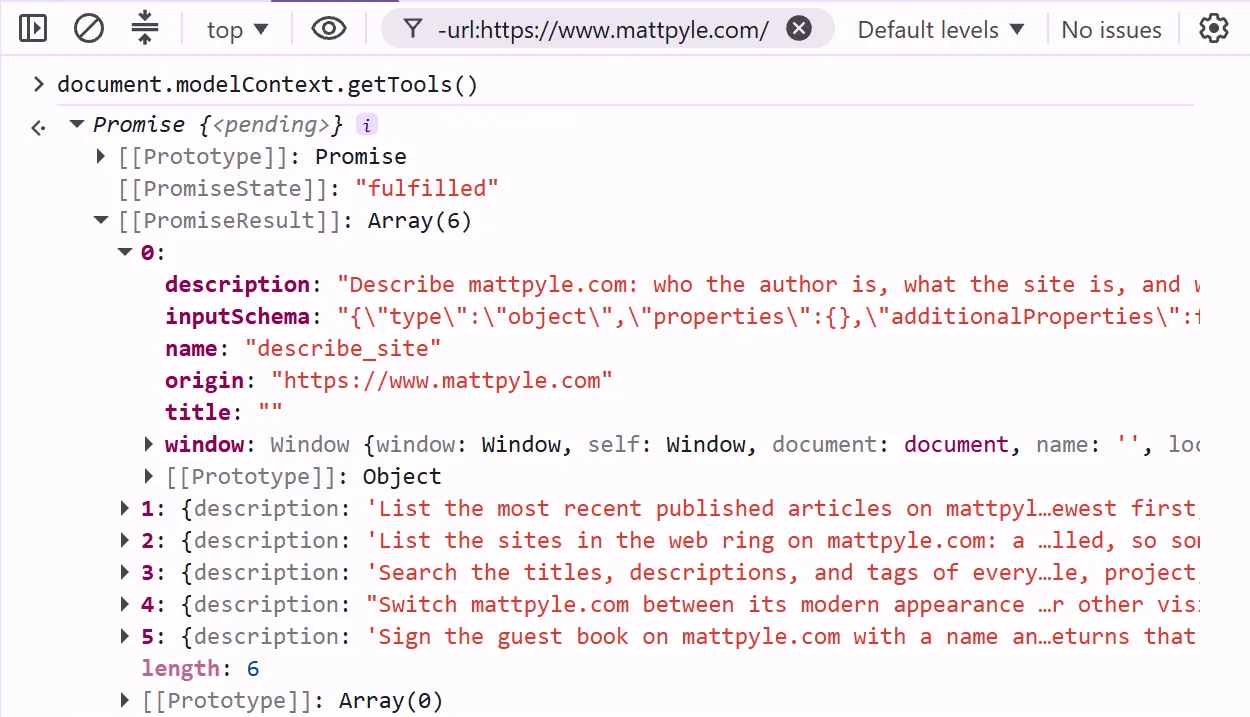Open the 'top' JavaScript context dropdown

coord(238,30)
